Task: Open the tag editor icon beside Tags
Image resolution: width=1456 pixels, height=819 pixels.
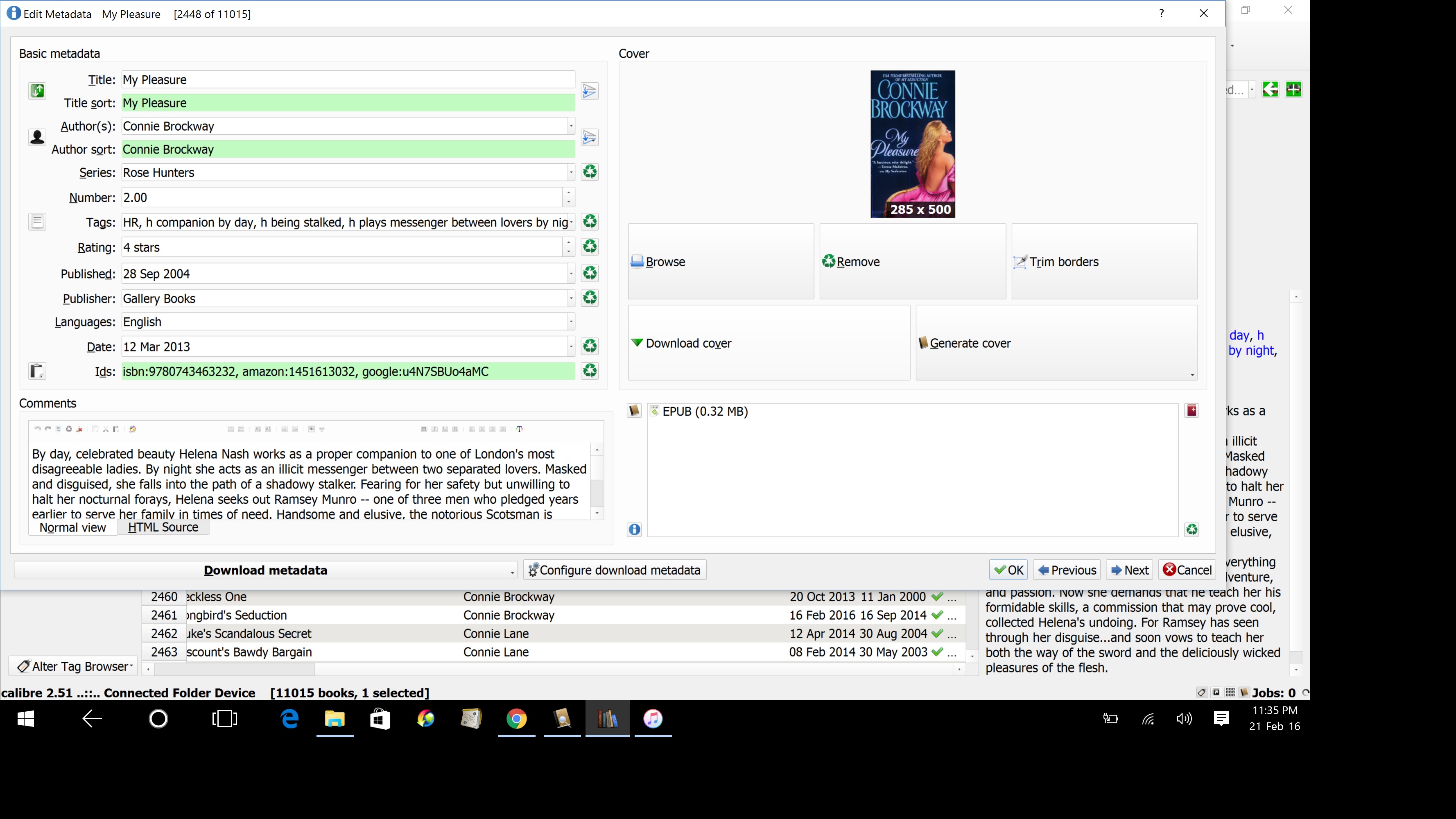Action: coord(37,222)
